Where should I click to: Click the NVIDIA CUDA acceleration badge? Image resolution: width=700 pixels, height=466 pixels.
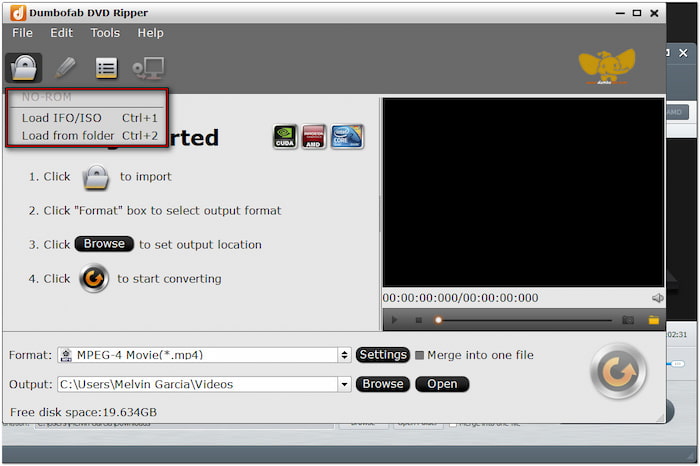coord(285,137)
